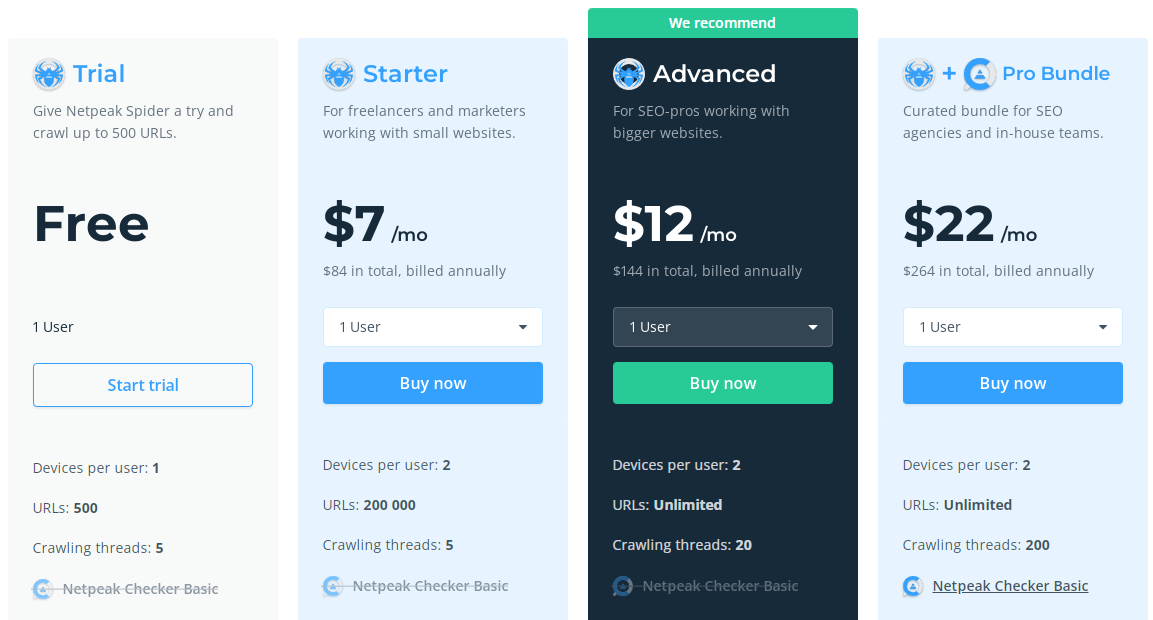Click the Advanced plan spider icon
1153x620 pixels.
tap(629, 74)
